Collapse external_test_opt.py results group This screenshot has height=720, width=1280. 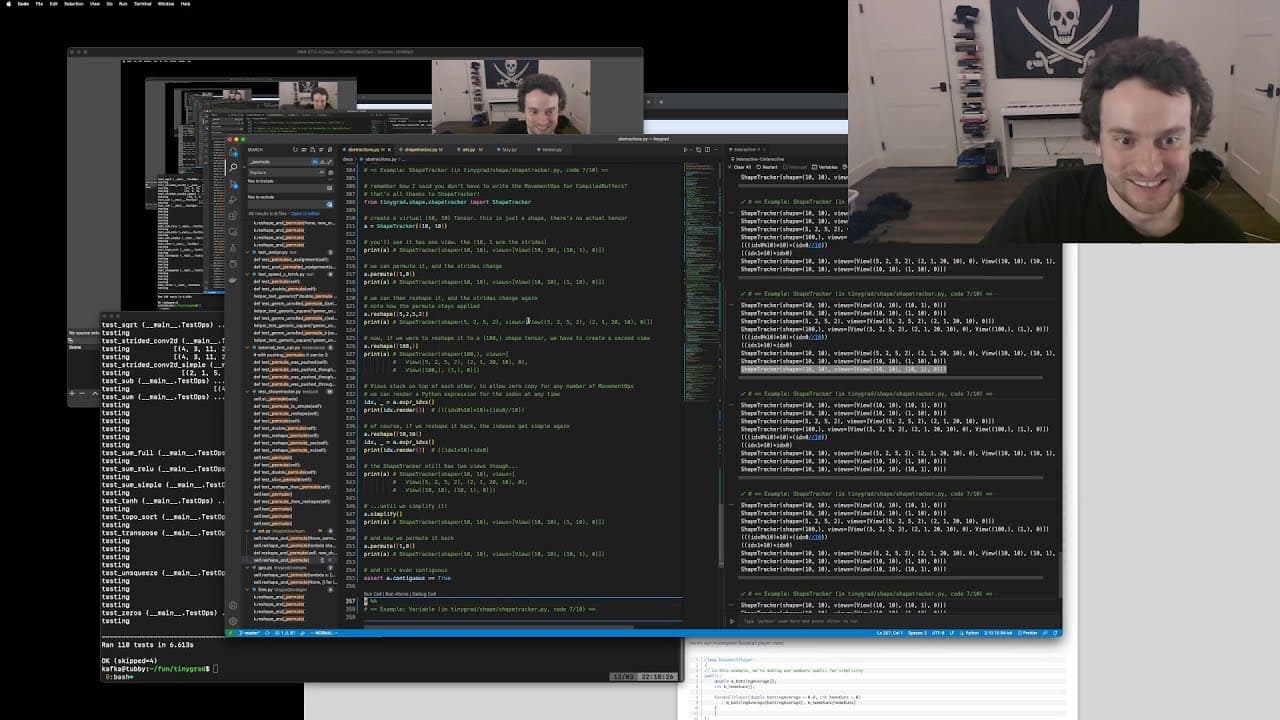coord(247,348)
